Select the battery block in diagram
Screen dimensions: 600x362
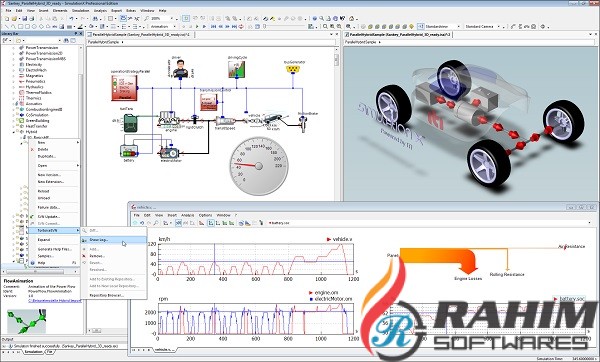point(129,151)
